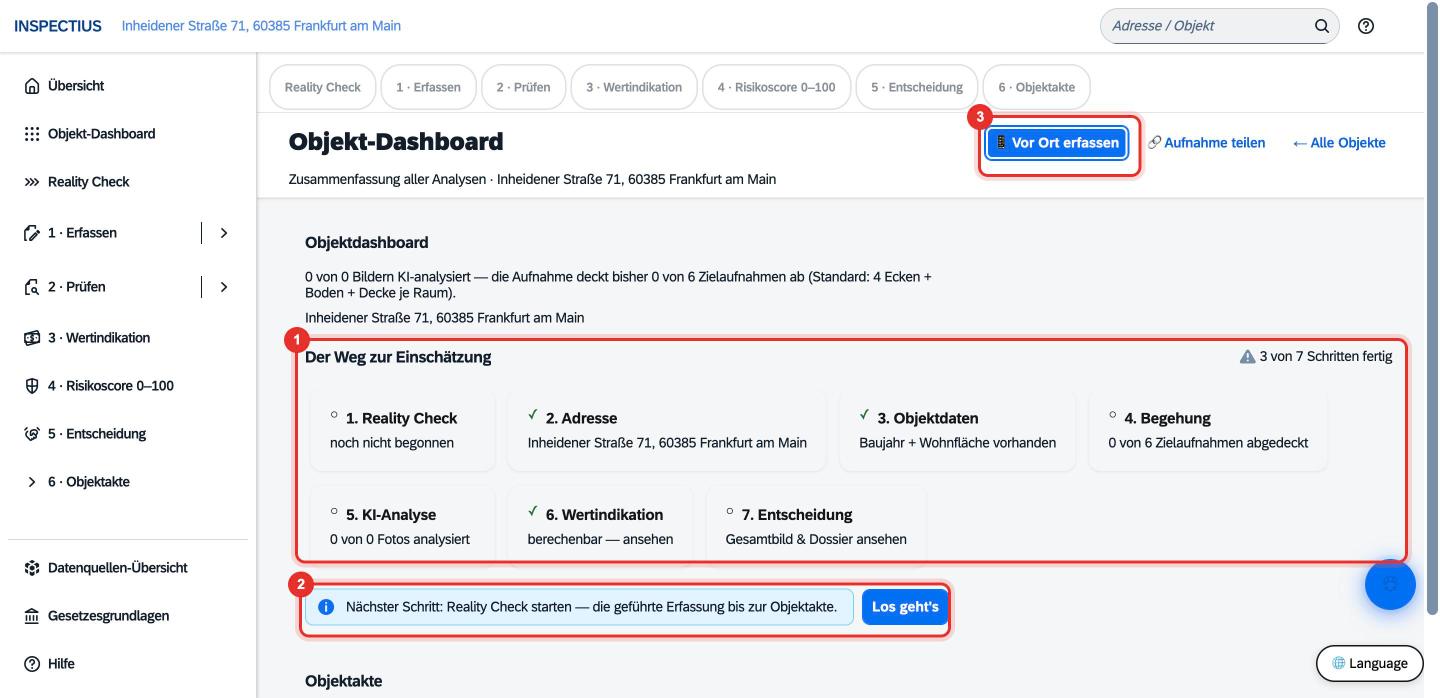Expand 6 · Objektakte in the sidebar
Image resolution: width=1440 pixels, height=698 pixels.
click(x=31, y=482)
